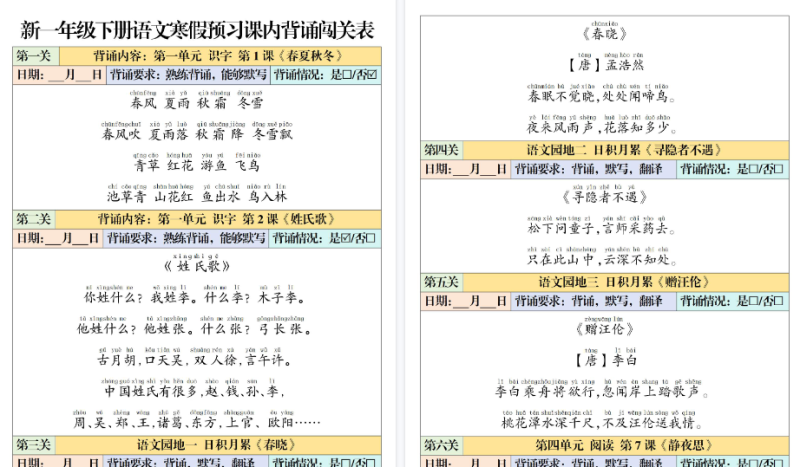
Task: Select 背诵要求：背诵、默写、翻译 in the 第五关 row
Action: tap(594, 301)
